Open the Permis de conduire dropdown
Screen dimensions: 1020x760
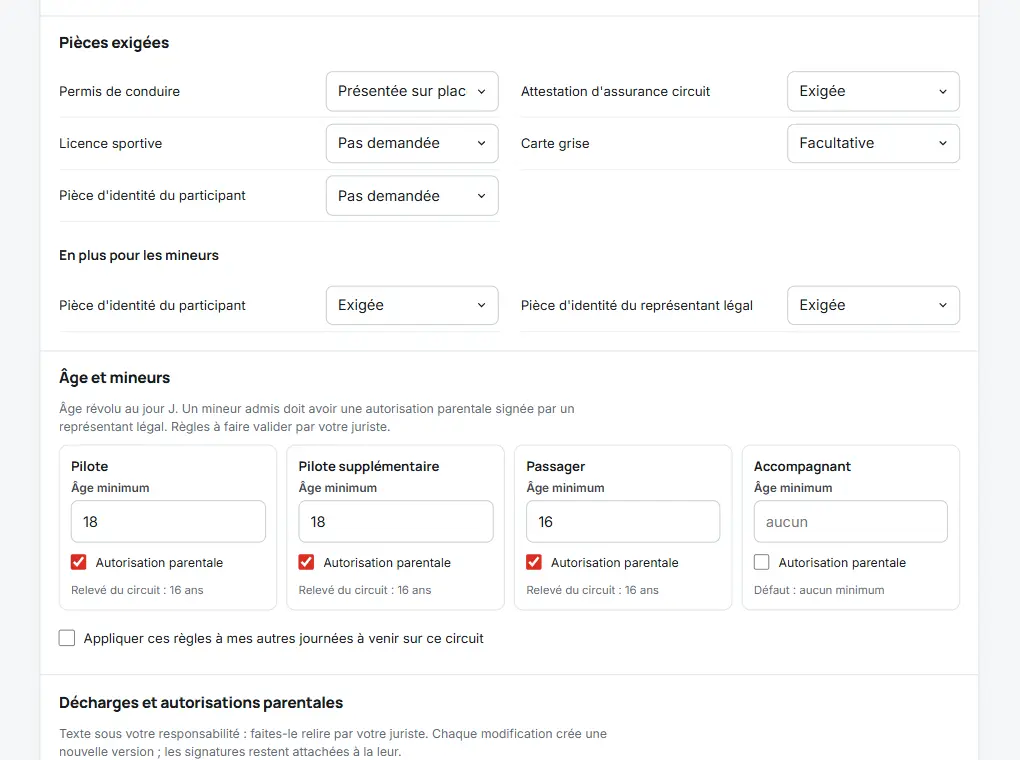click(412, 91)
